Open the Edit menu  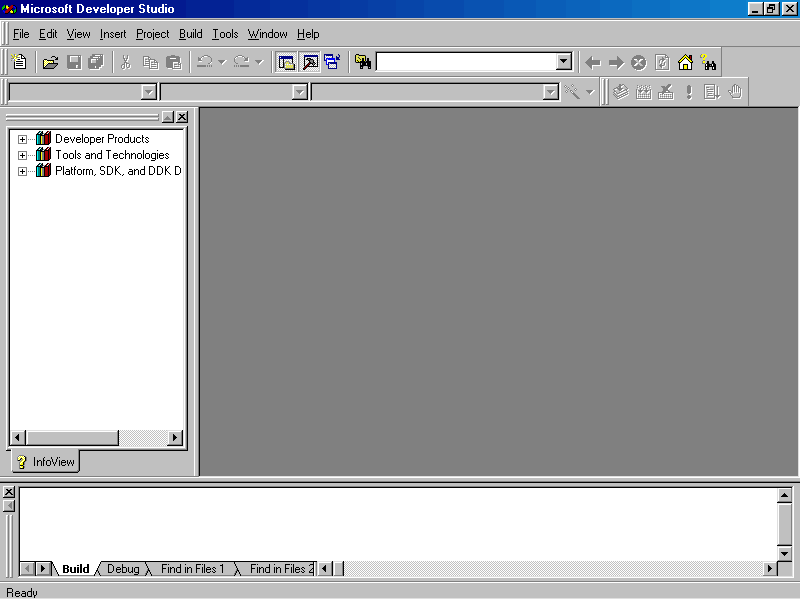(48, 34)
